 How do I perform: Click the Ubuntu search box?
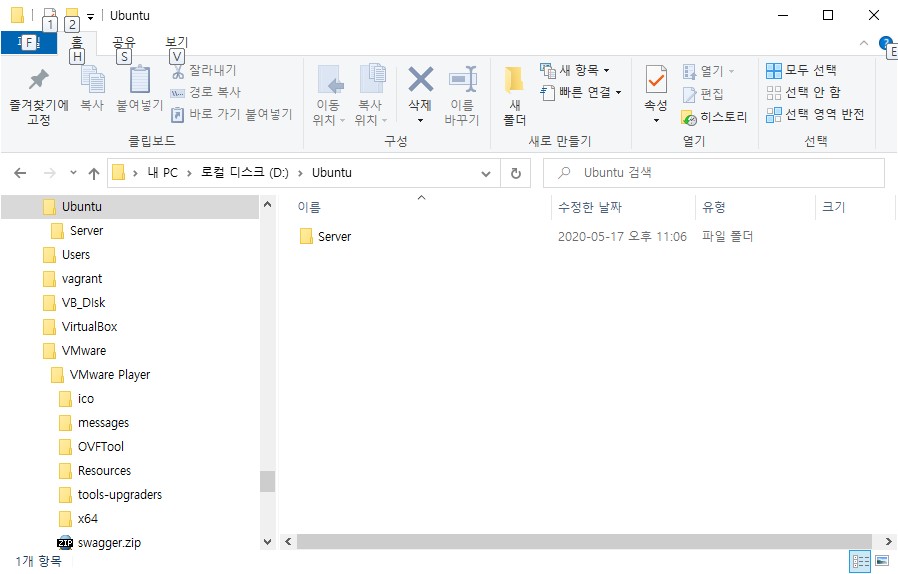pos(714,172)
